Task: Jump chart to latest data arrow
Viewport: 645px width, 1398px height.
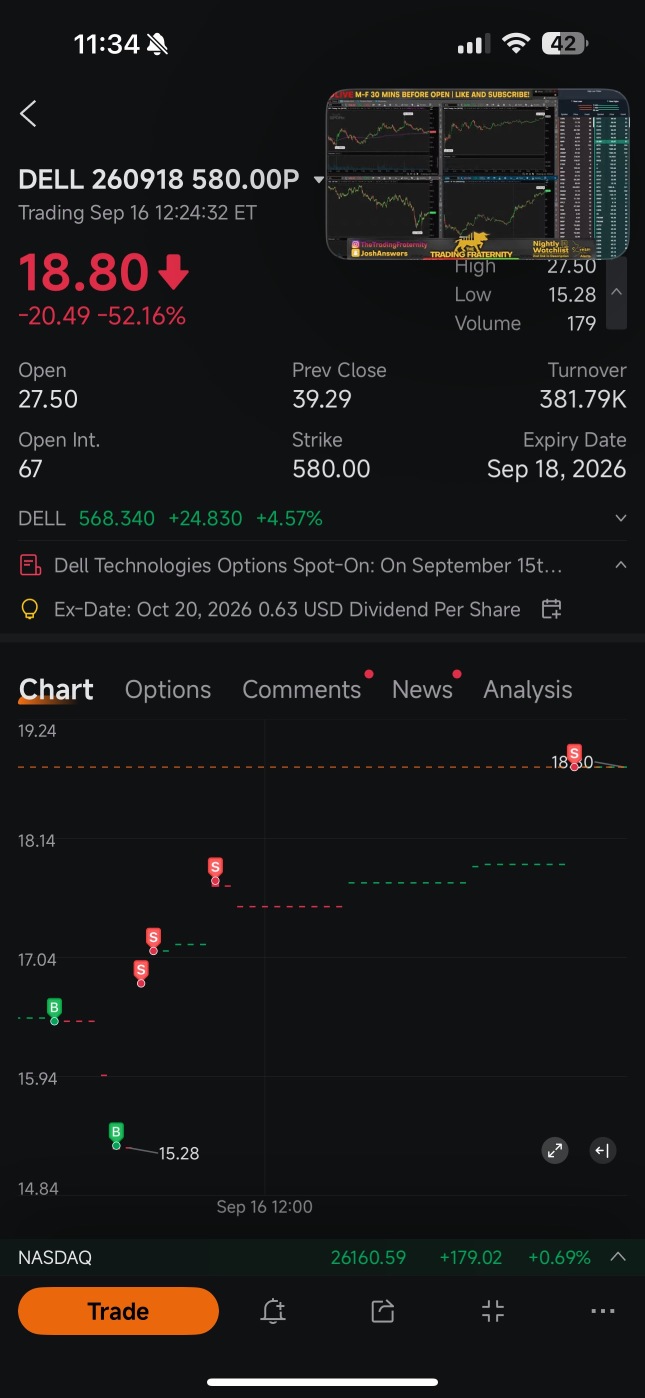Action: 602,1150
